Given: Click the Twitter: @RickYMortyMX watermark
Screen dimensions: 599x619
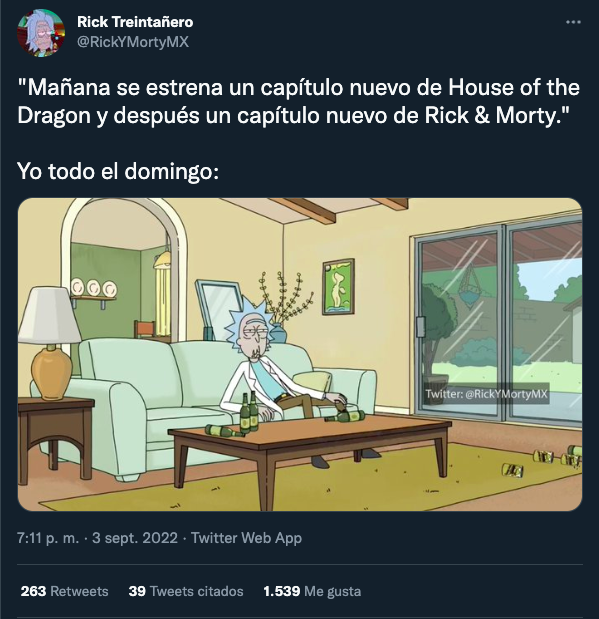Looking at the screenshot, I should coord(486,394).
